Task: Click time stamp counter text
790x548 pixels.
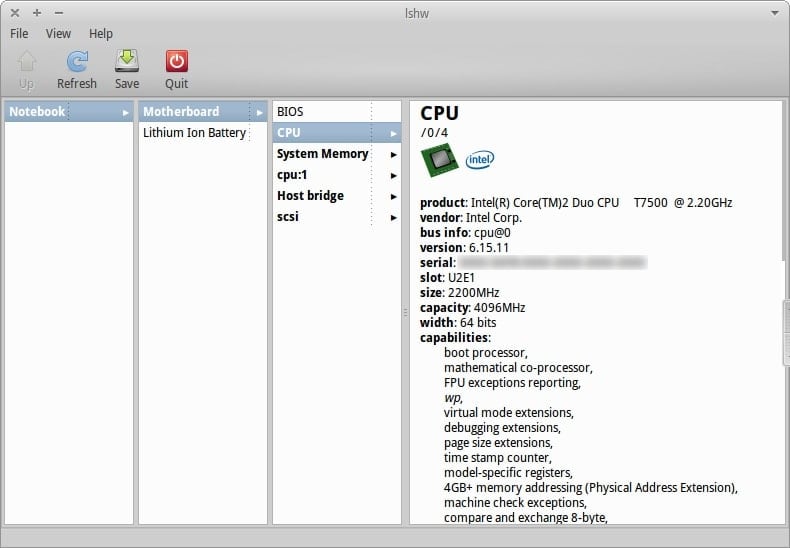Action: coord(498,458)
